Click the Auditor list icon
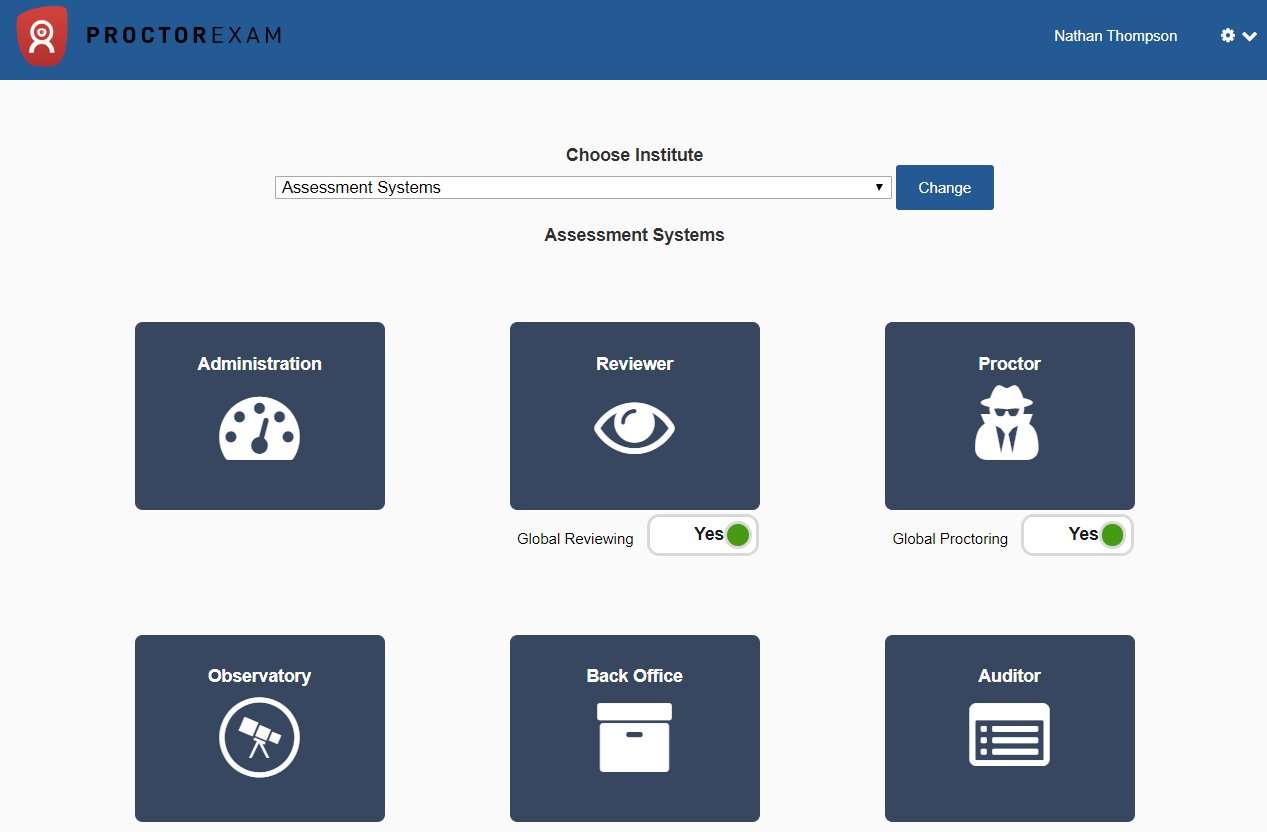The width and height of the screenshot is (1267, 832). point(1010,734)
